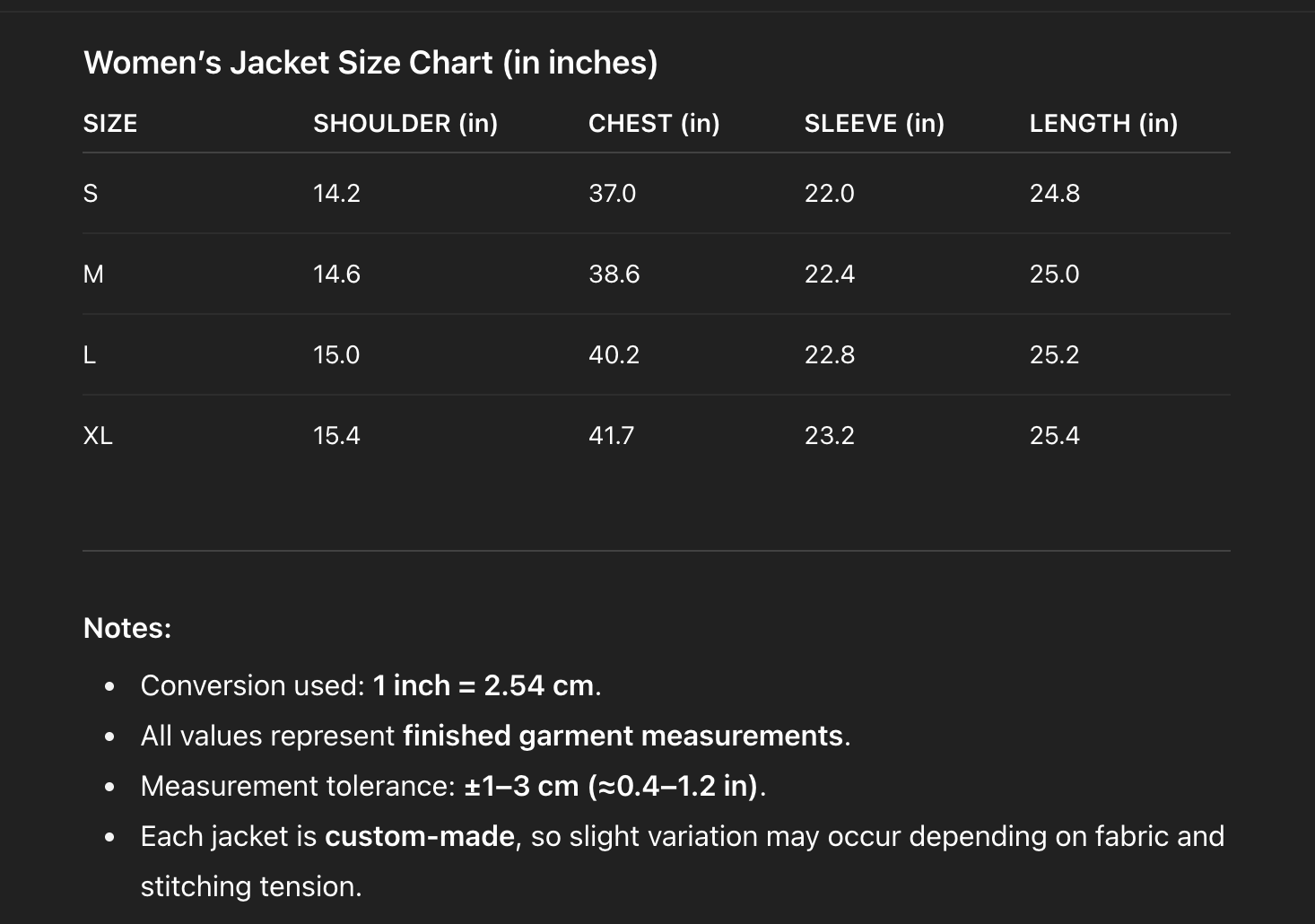Select the XL size row label
Screen dimensions: 1315x924
click(x=98, y=436)
